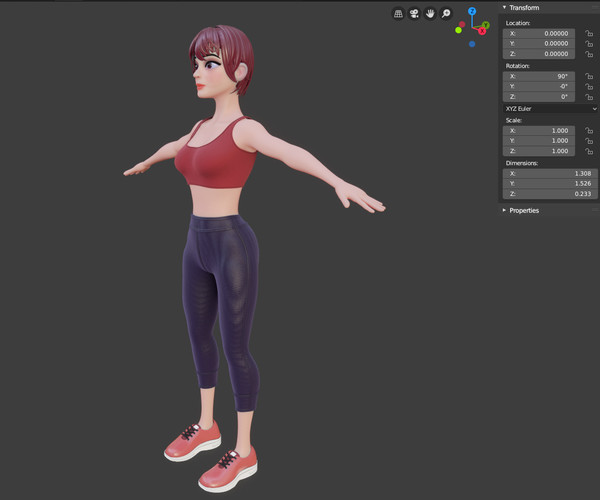The image size is (600, 500).
Task: Lock the Rotation Z value
Action: click(x=589, y=97)
